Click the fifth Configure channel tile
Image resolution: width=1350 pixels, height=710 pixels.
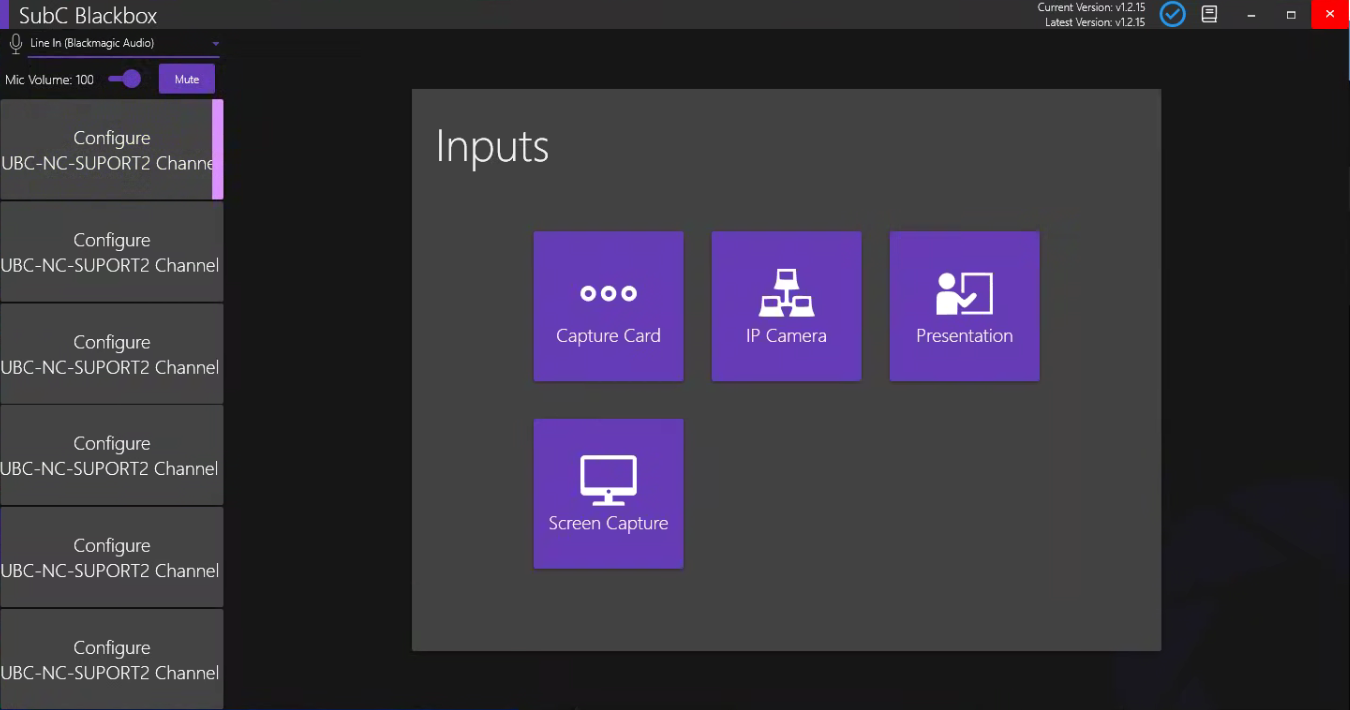click(111, 557)
